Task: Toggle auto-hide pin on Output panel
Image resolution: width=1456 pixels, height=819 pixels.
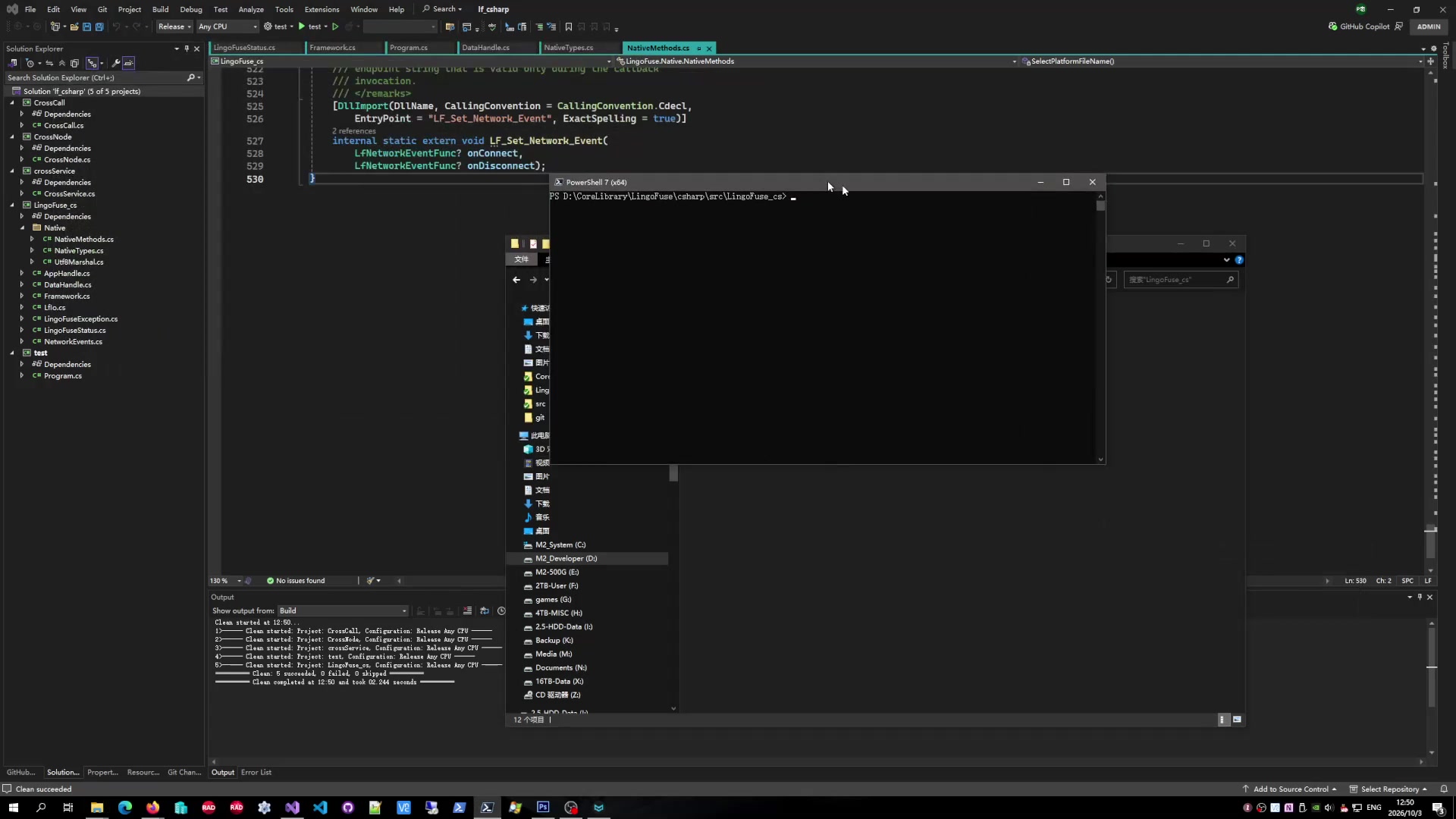Action: (x=1420, y=598)
